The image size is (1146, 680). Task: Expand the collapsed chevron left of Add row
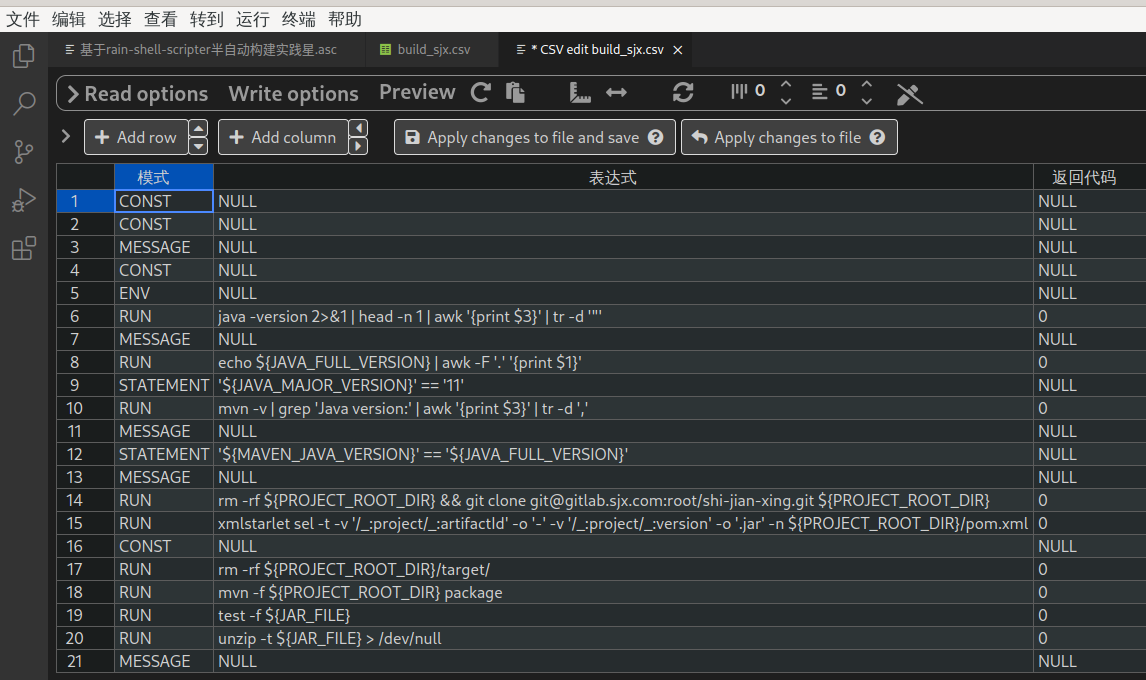click(66, 136)
